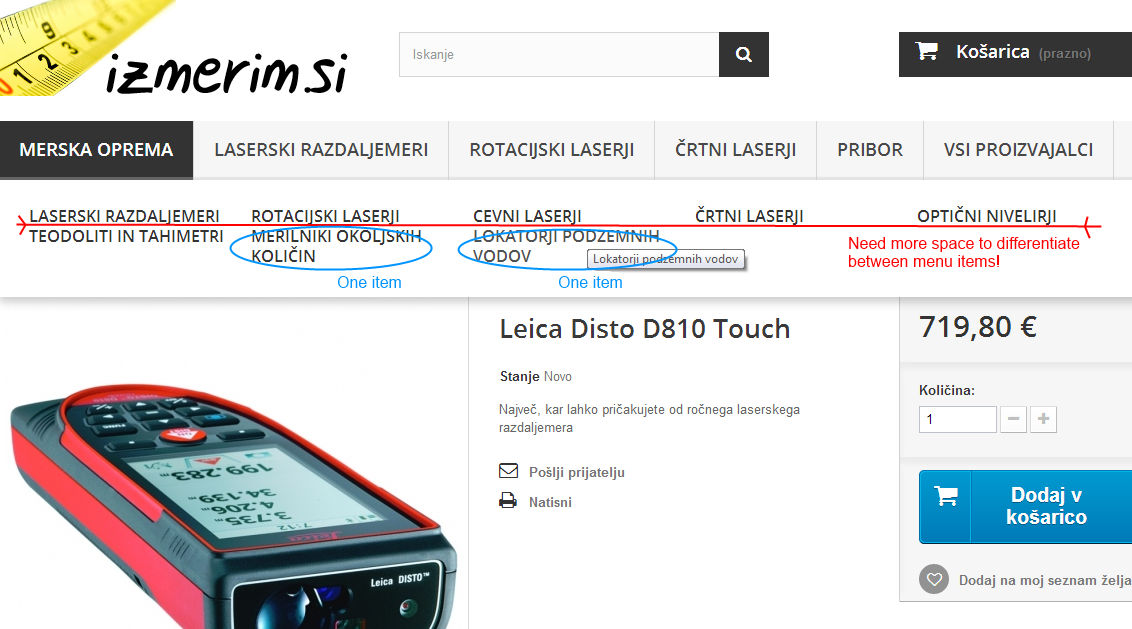The image size is (1132, 629).
Task: Open the Optični nivelirji submenu link
Action: point(986,216)
